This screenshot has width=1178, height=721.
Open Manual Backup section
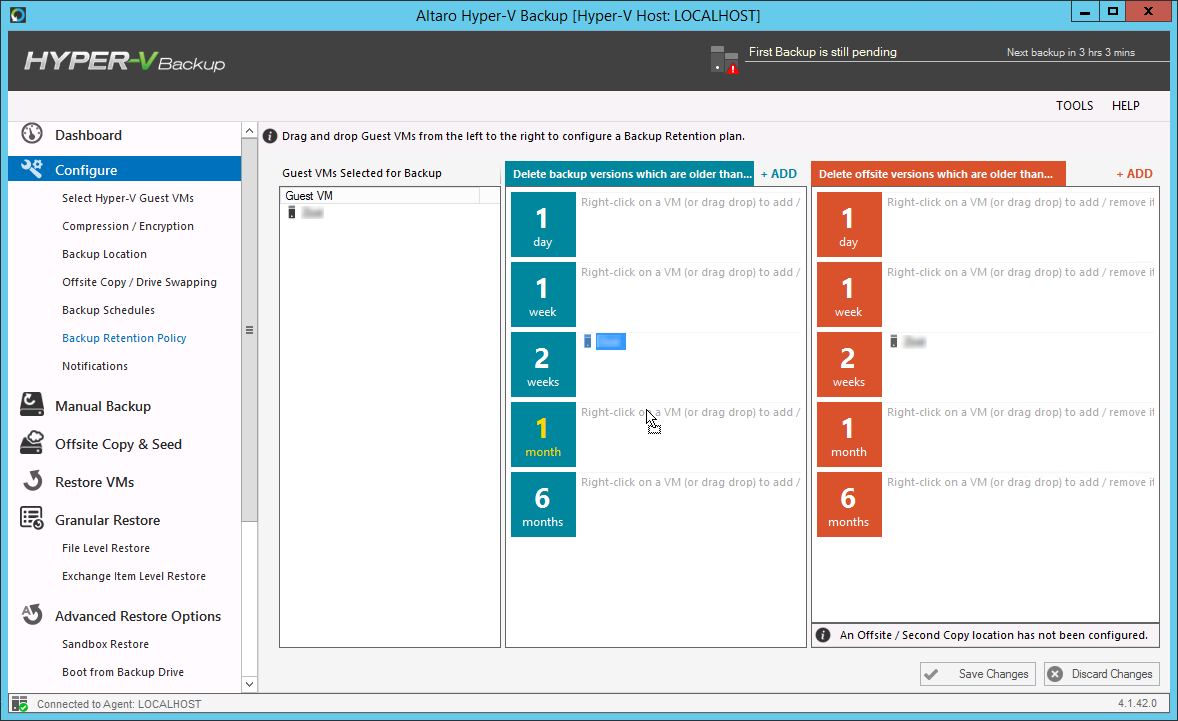pyautogui.click(x=103, y=406)
